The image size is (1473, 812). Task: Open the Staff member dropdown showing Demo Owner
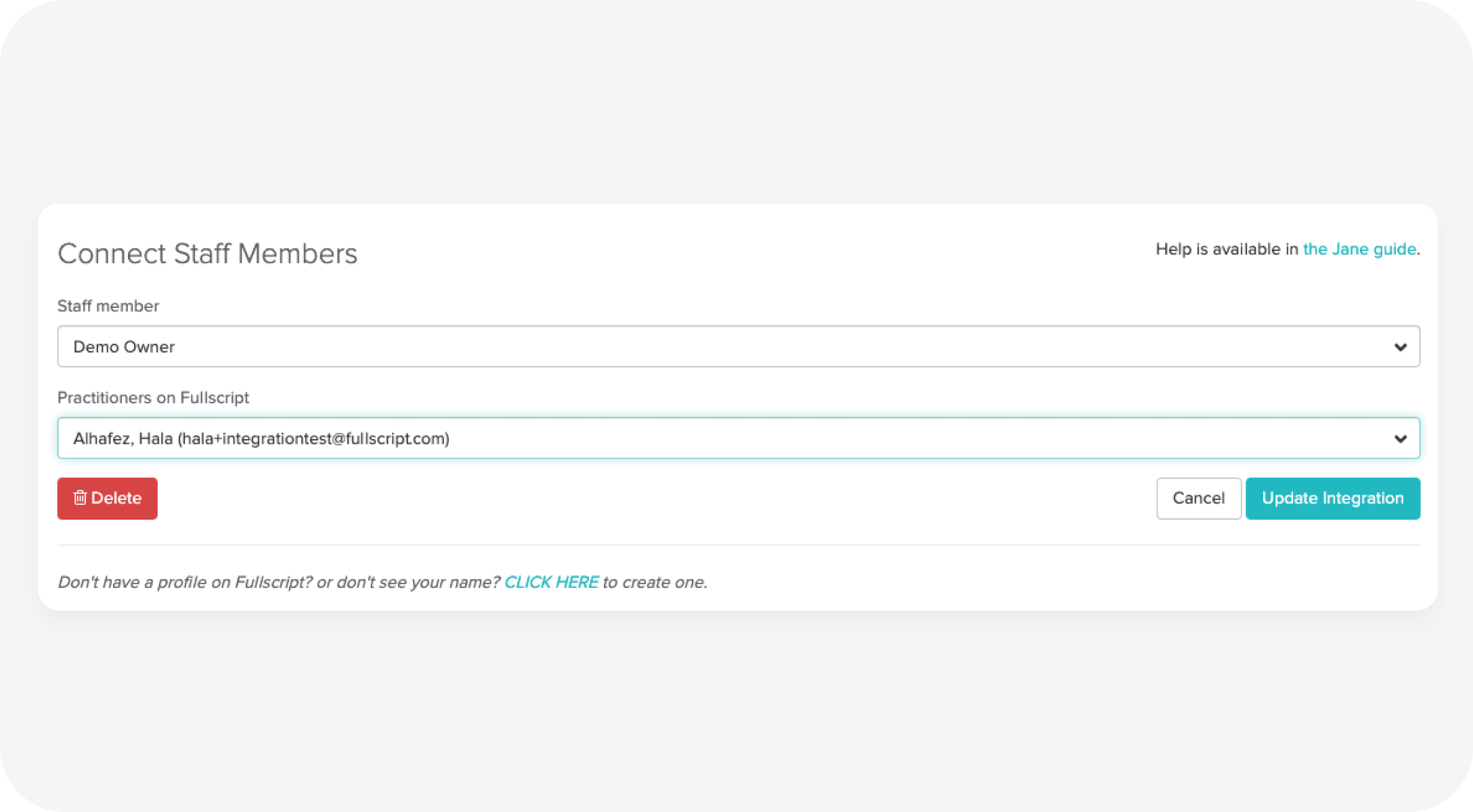point(739,346)
